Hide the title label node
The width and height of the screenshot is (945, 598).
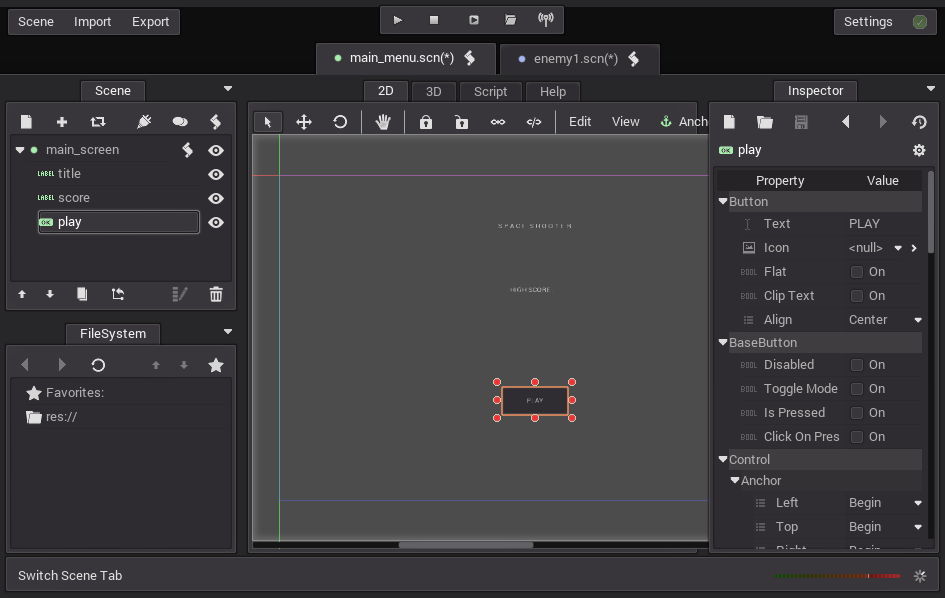pyautogui.click(x=216, y=174)
